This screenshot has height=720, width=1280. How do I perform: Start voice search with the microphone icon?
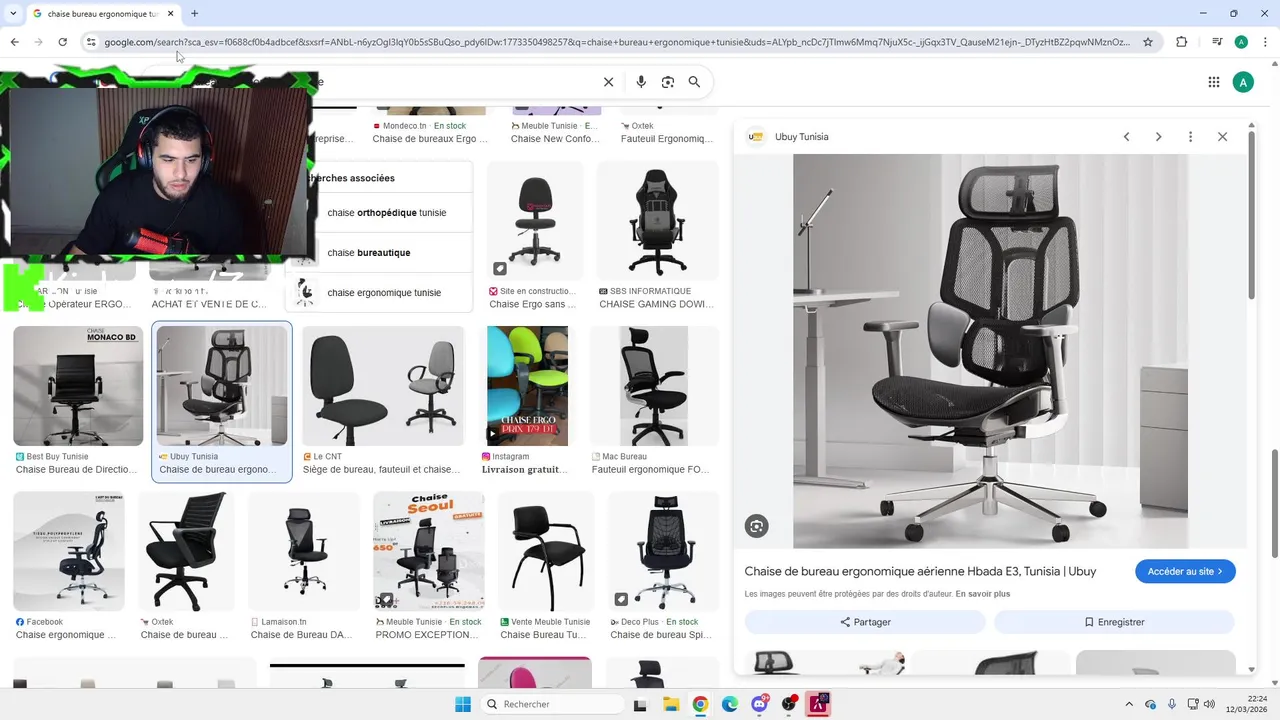[x=641, y=82]
